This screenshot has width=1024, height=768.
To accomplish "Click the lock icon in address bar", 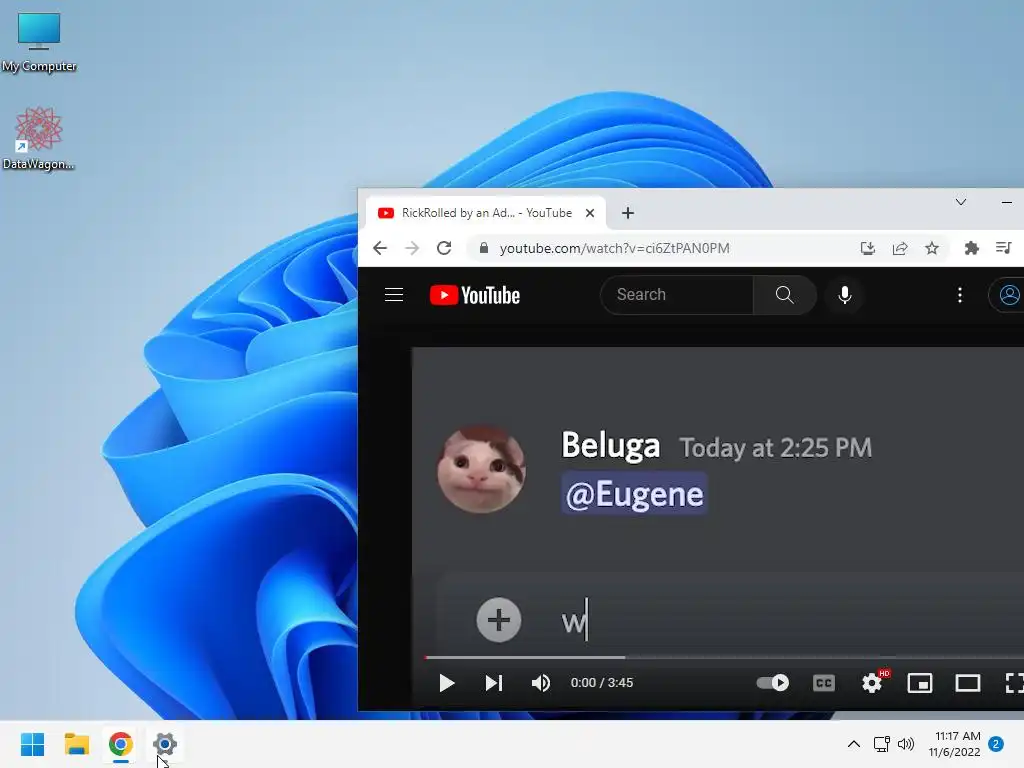I will [483, 248].
